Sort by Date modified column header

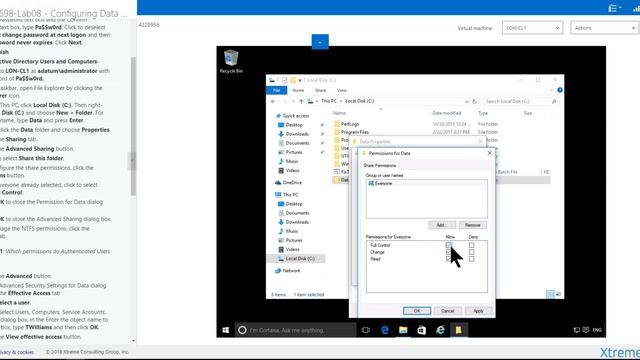click(x=447, y=113)
